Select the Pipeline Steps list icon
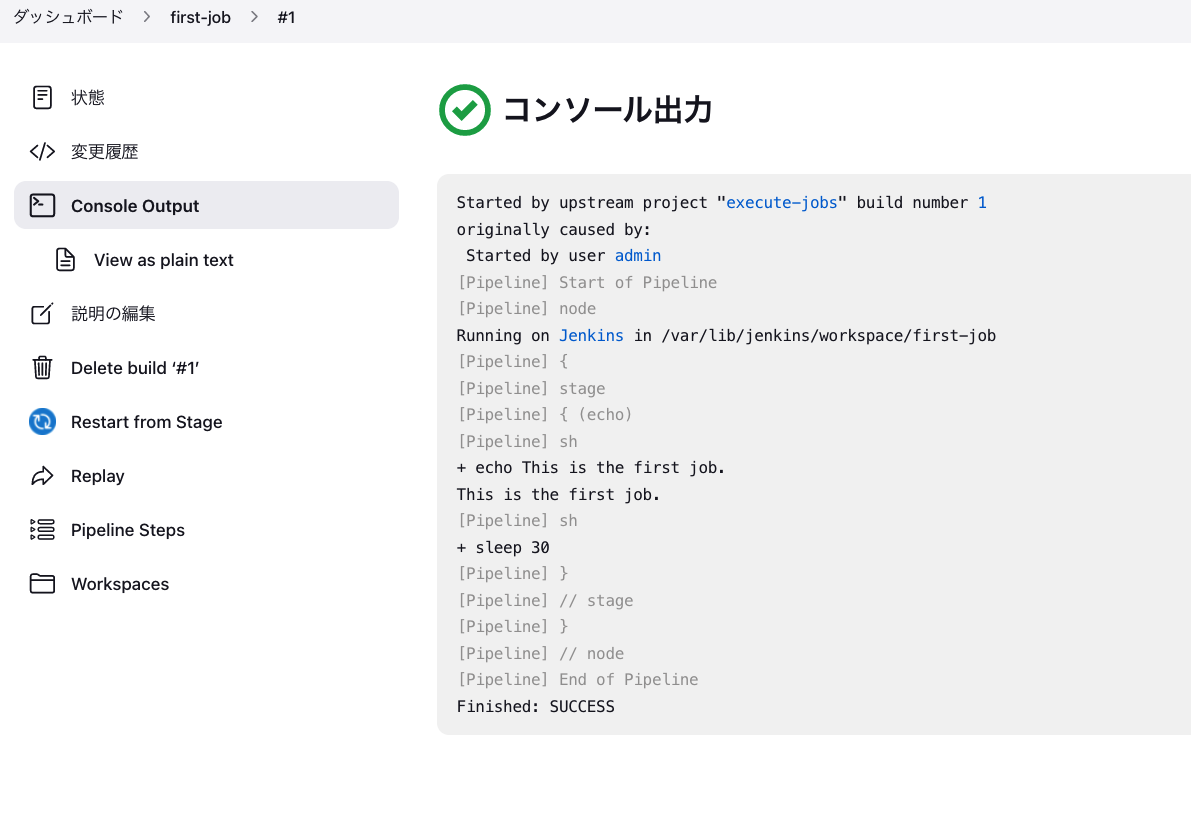This screenshot has width=1191, height=814. [41, 529]
